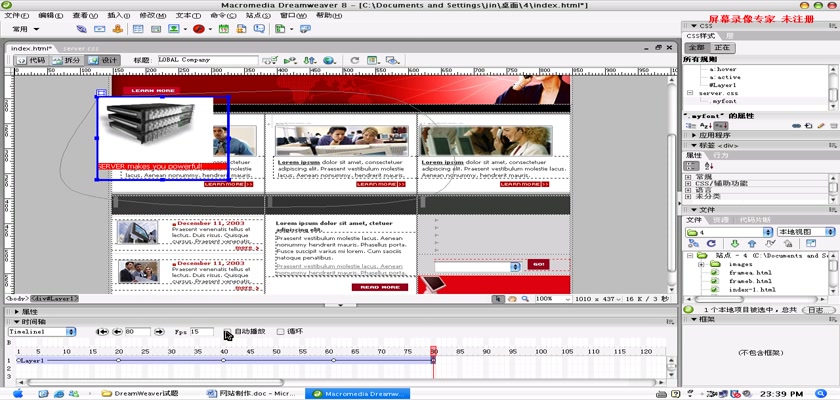Image resolution: width=840 pixels, height=400 pixels.
Task: Insert a div tag using the toolbar icon
Action: (156, 29)
